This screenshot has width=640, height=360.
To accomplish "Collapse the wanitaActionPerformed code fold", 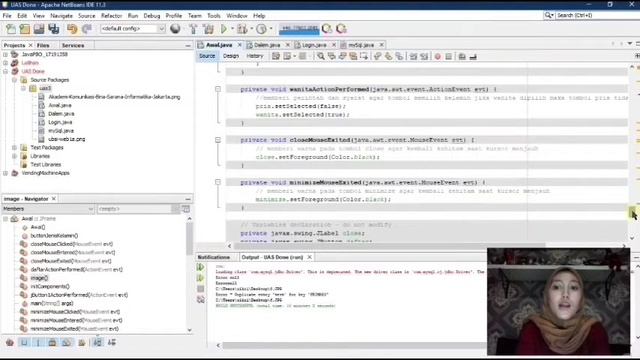I will [x=218, y=89].
